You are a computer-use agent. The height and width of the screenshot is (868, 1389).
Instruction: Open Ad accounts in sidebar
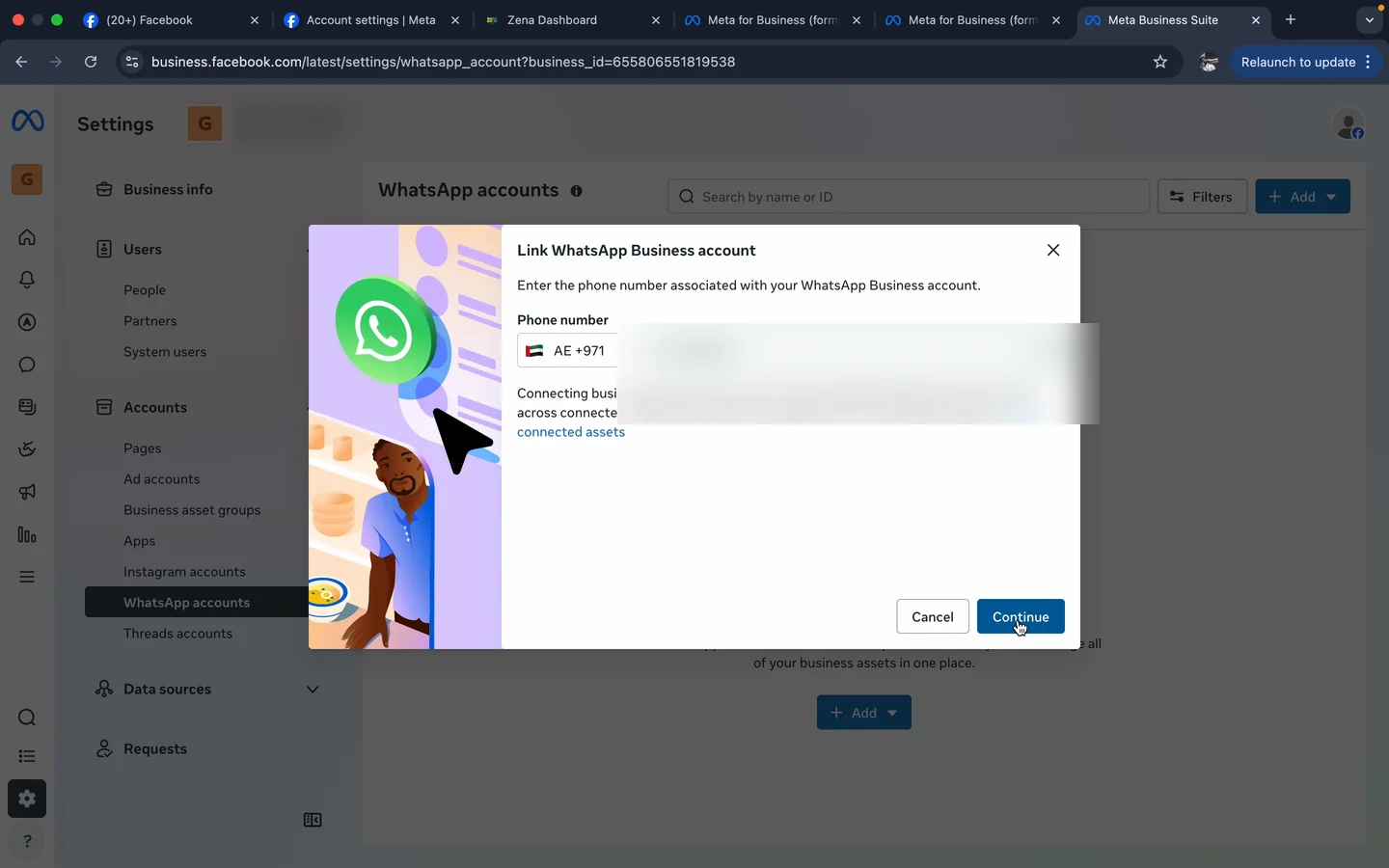(x=162, y=479)
